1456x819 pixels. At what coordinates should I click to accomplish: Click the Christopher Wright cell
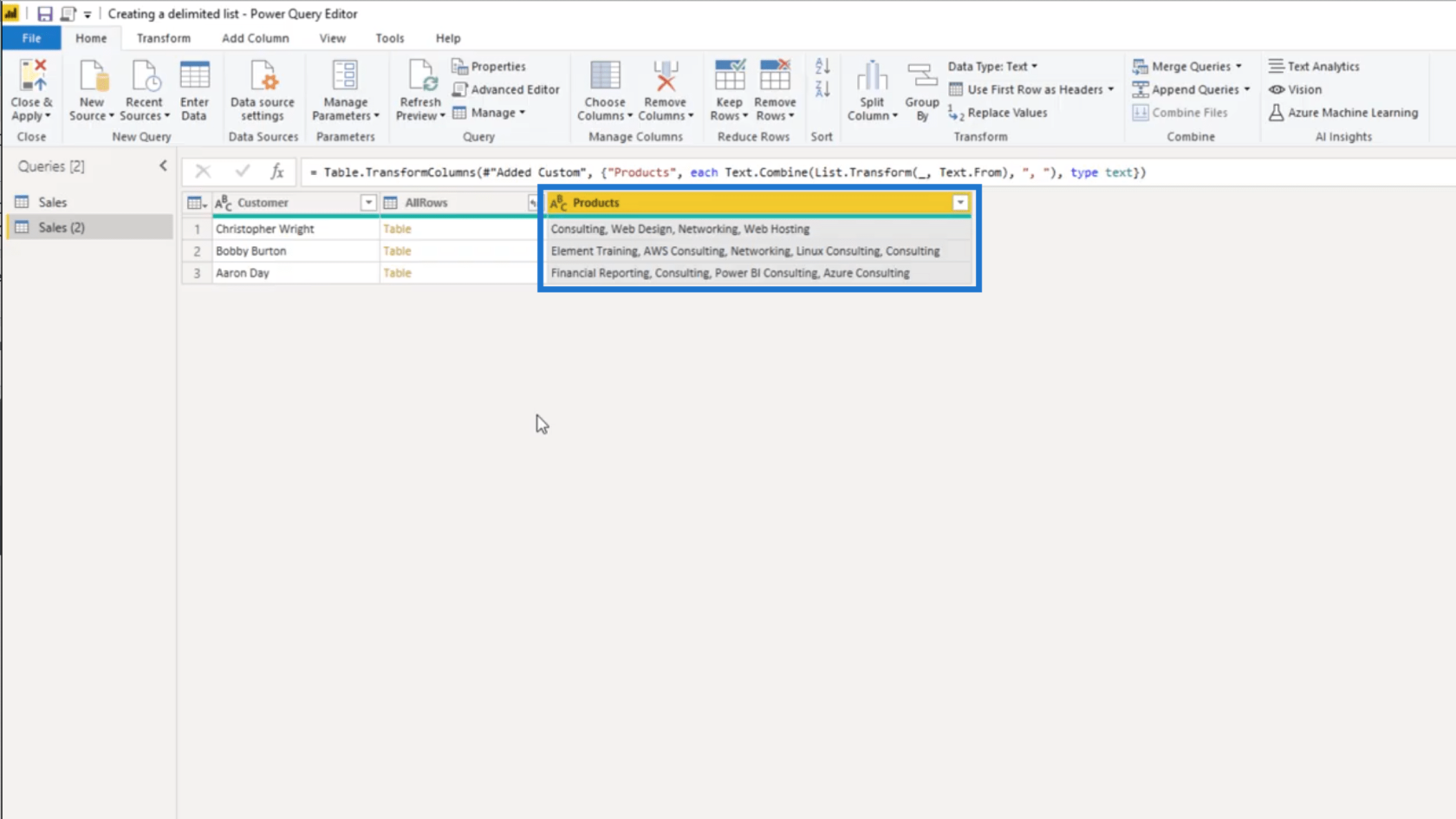(x=296, y=229)
